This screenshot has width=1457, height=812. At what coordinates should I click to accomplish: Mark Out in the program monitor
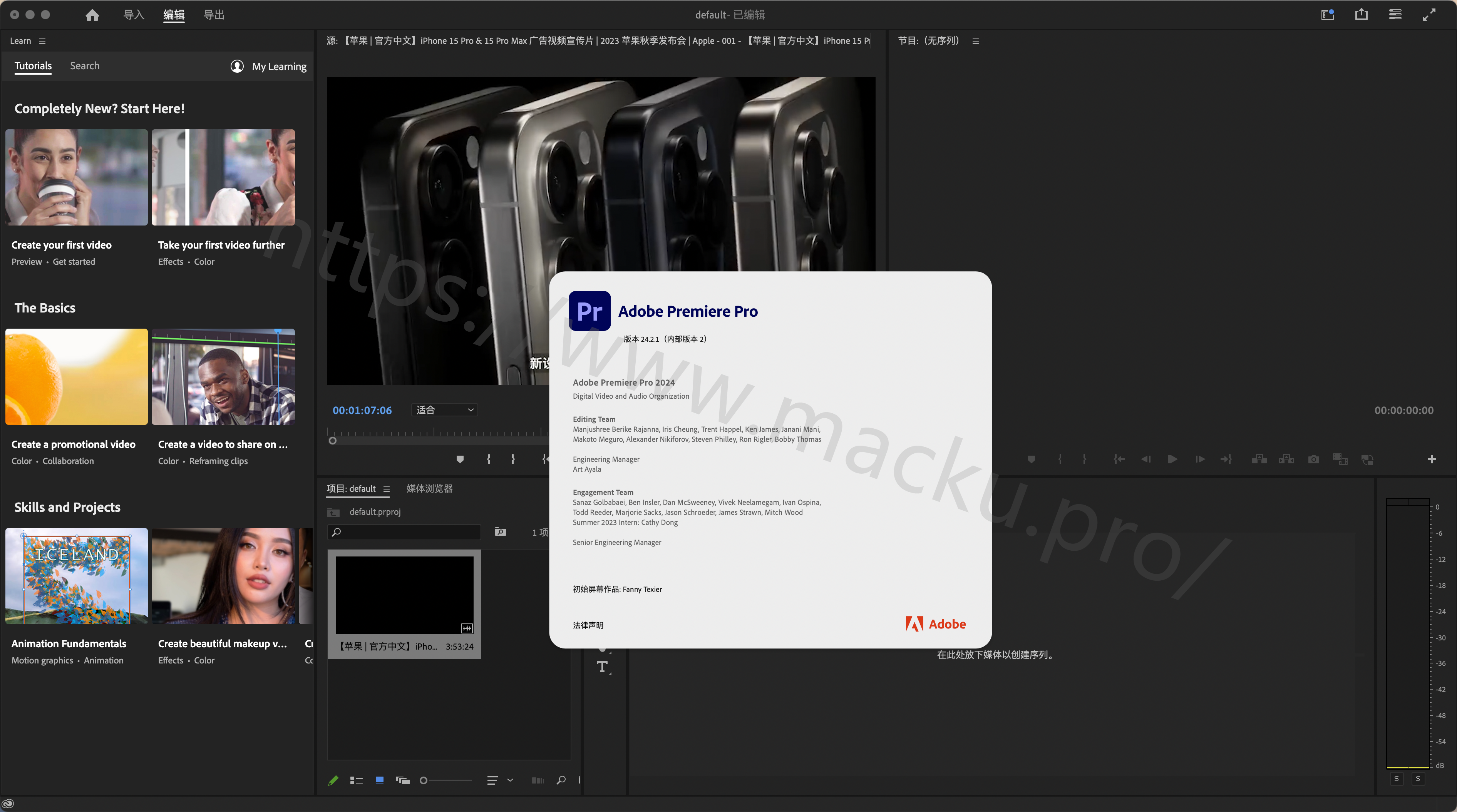click(1084, 459)
